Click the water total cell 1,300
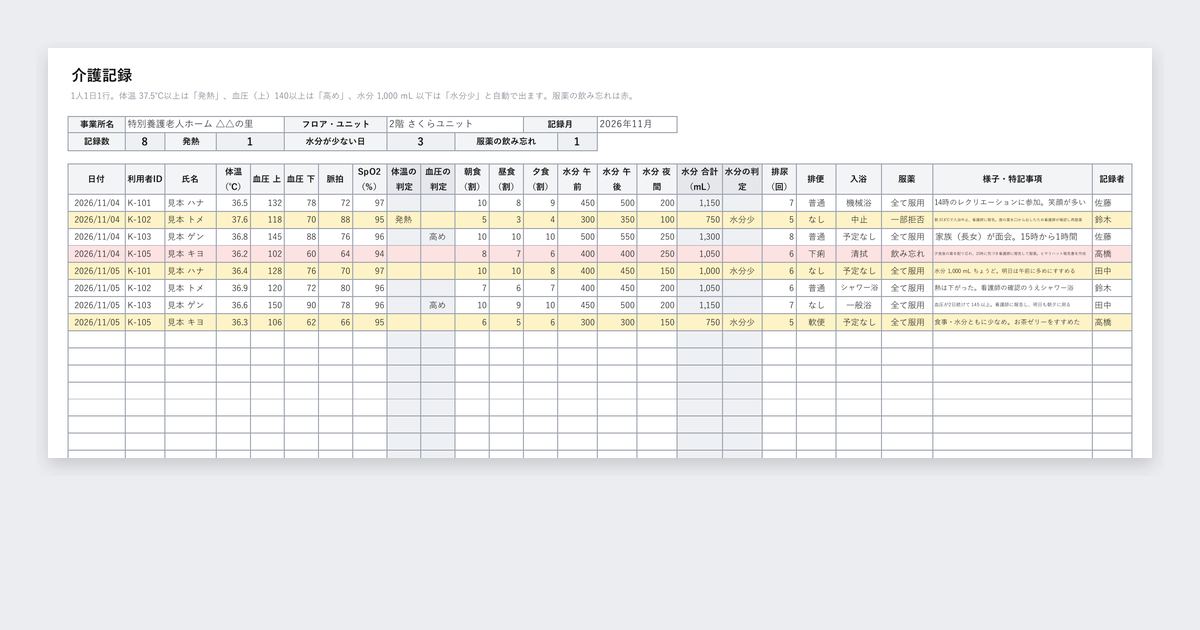The image size is (1200, 630). (x=699, y=237)
